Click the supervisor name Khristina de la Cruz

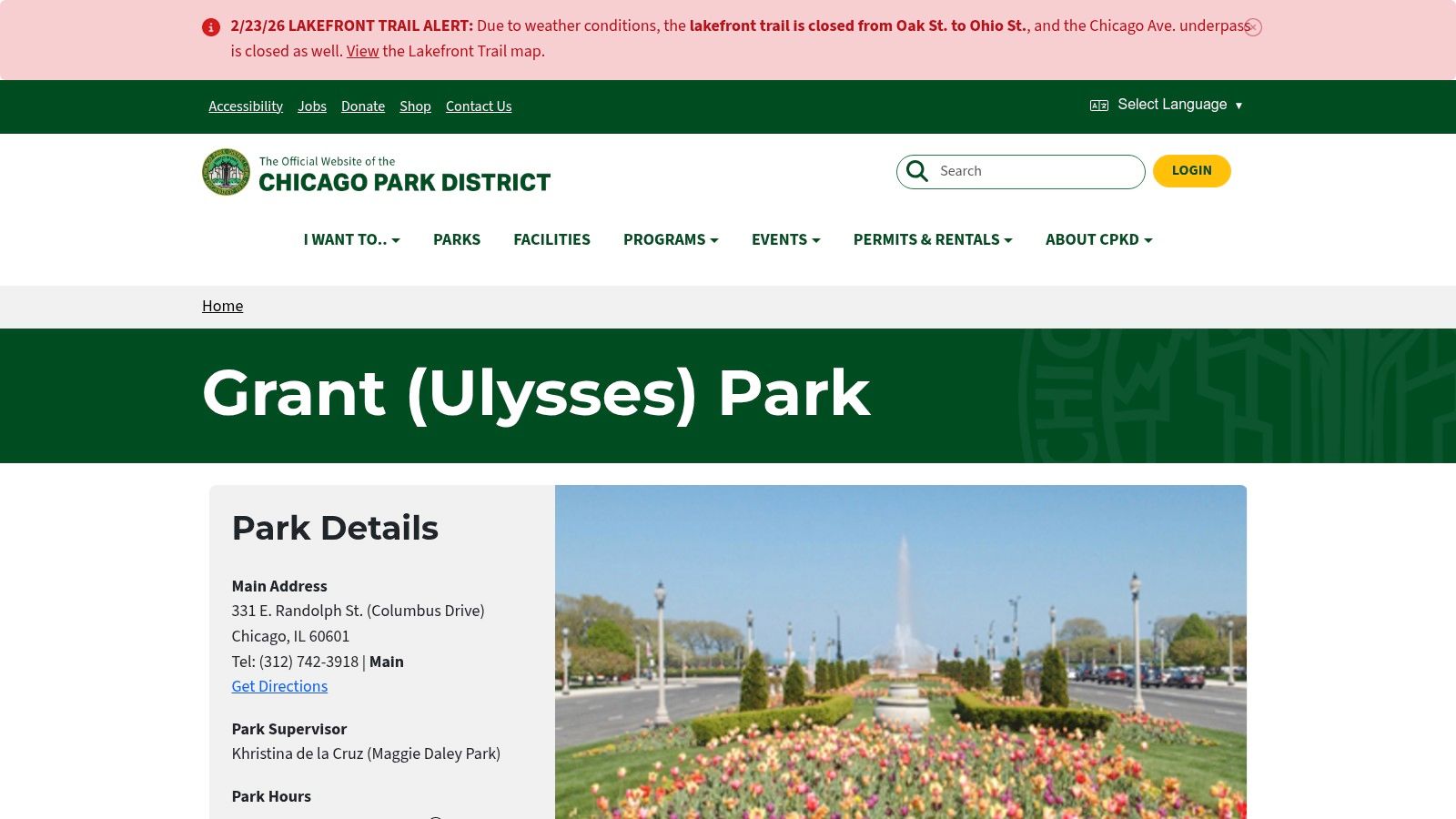[x=297, y=753]
